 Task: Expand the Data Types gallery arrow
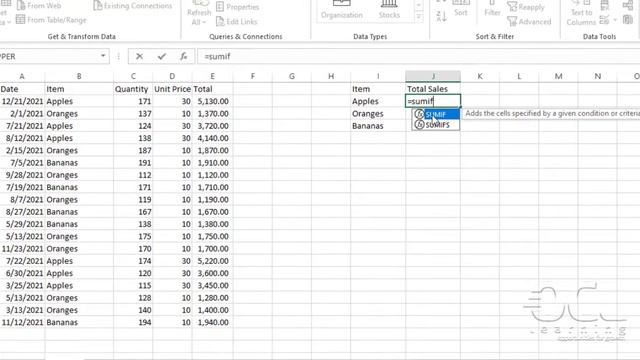click(419, 17)
